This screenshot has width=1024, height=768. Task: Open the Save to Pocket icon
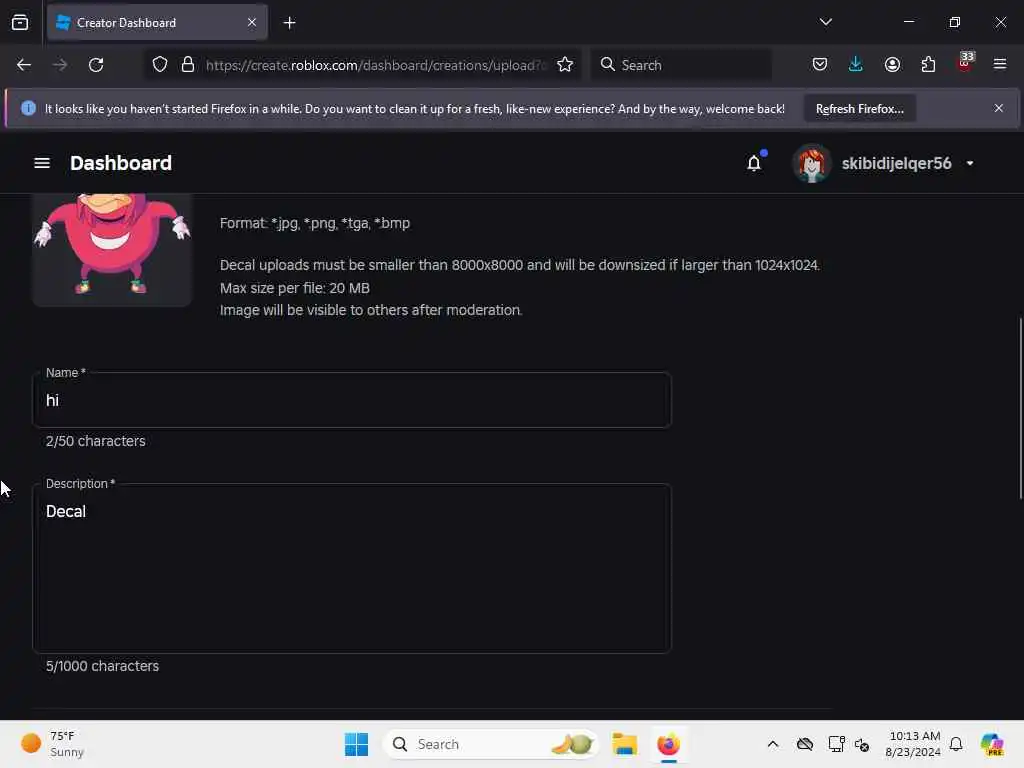[820, 65]
